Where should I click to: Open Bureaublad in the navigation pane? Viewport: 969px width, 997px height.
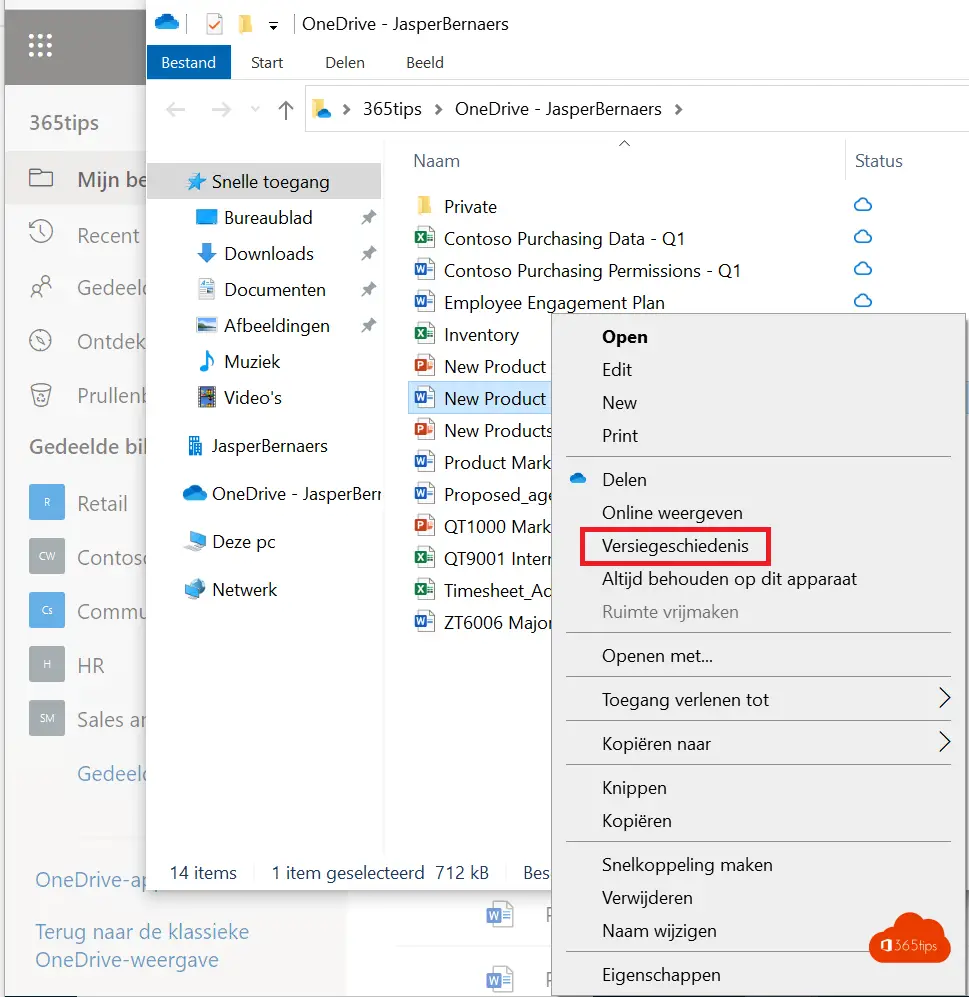click(268, 217)
